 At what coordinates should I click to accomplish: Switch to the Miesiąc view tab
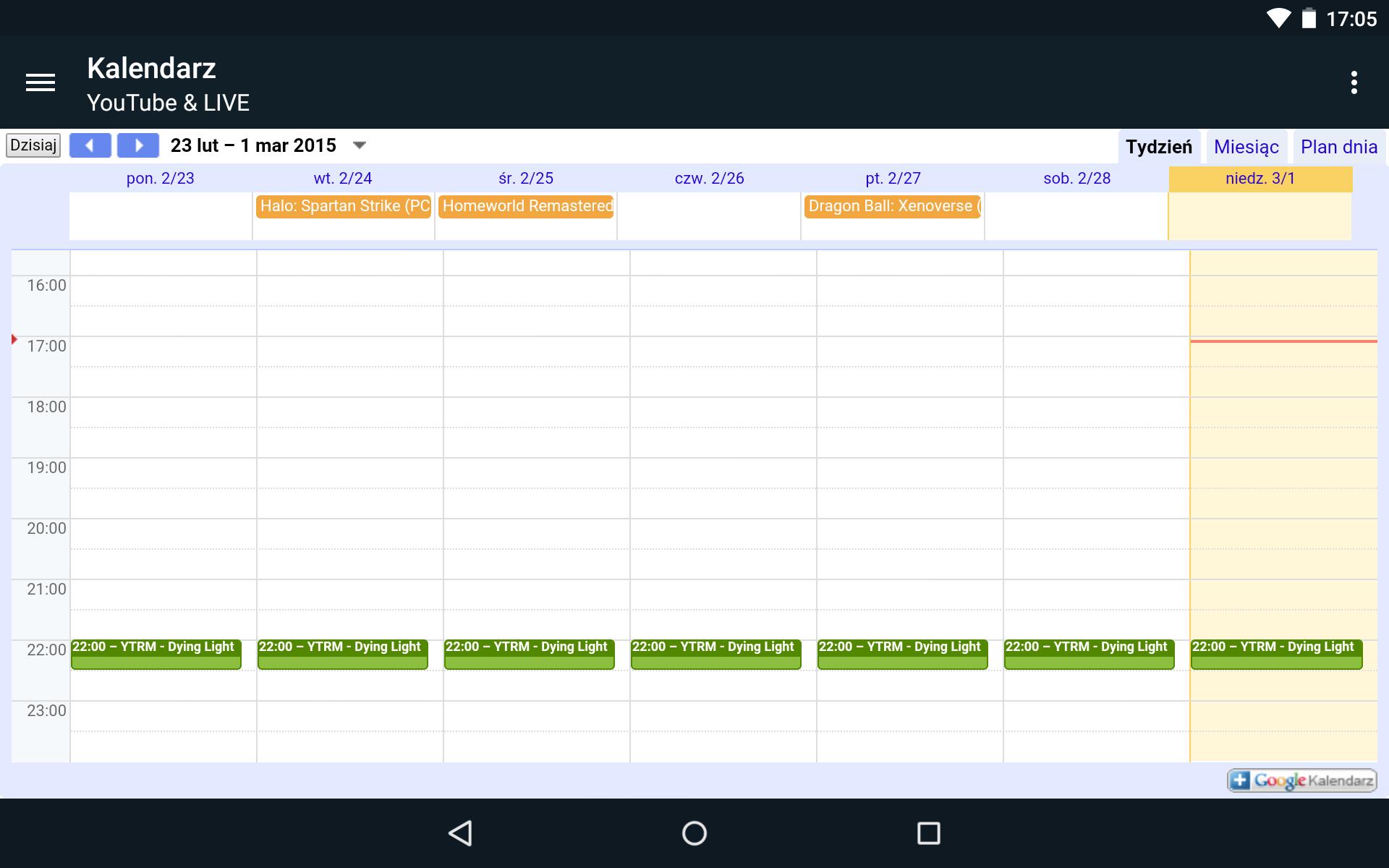point(1246,147)
